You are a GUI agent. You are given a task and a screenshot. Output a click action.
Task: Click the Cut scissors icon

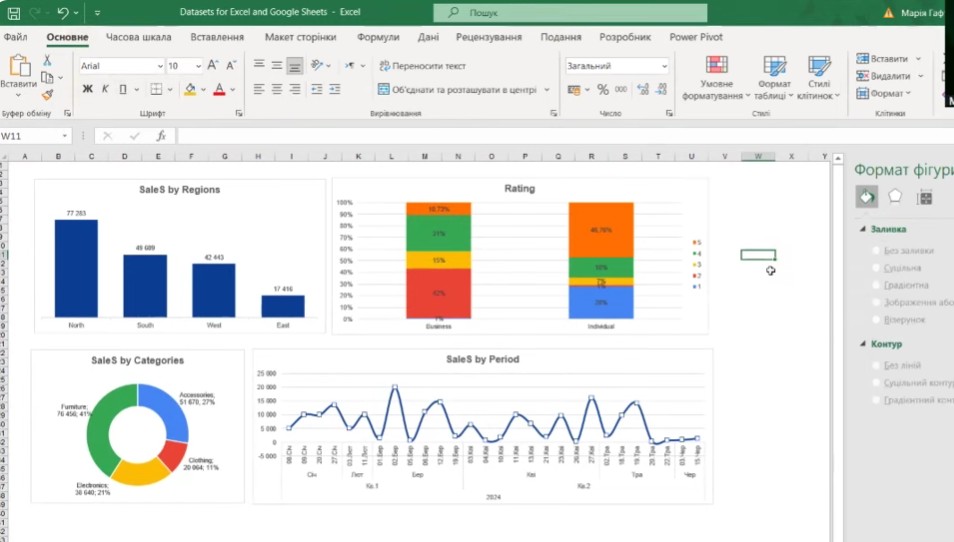coord(47,61)
